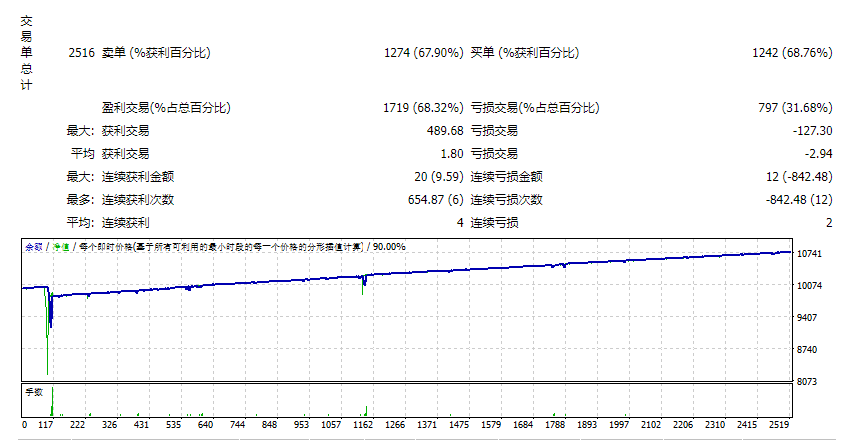The image size is (844, 440).
Task: Click the average profit trade value 1.80
Action: [451, 154]
